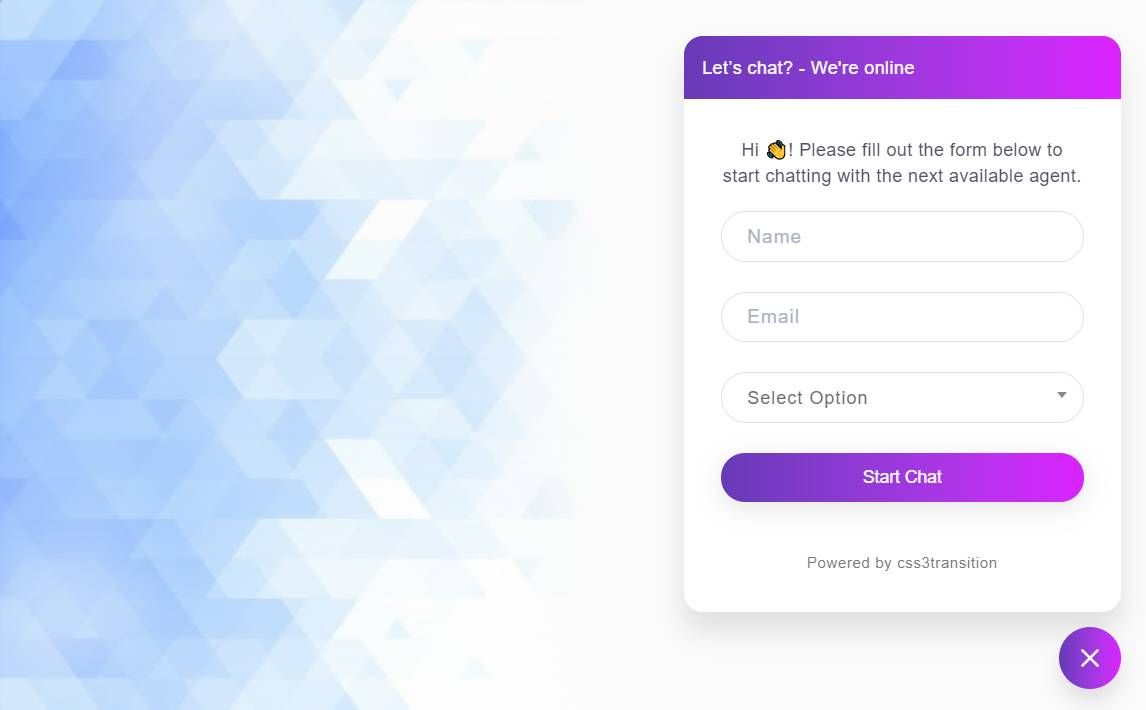
Task: Click the "We're online" status text
Action: pyautogui.click(x=862, y=68)
